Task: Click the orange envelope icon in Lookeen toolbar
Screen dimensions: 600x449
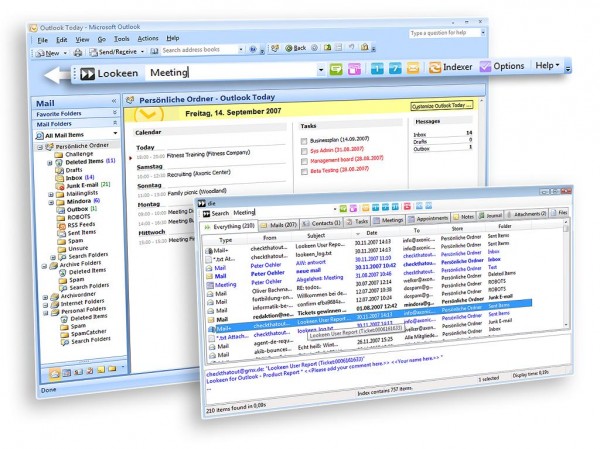Action: (413, 68)
